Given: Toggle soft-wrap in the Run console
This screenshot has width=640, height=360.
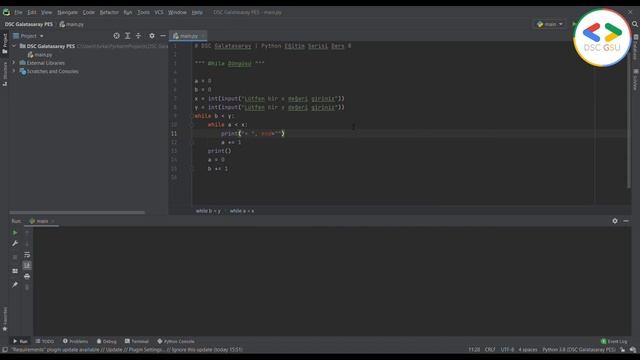Looking at the screenshot, I should [x=27, y=255].
